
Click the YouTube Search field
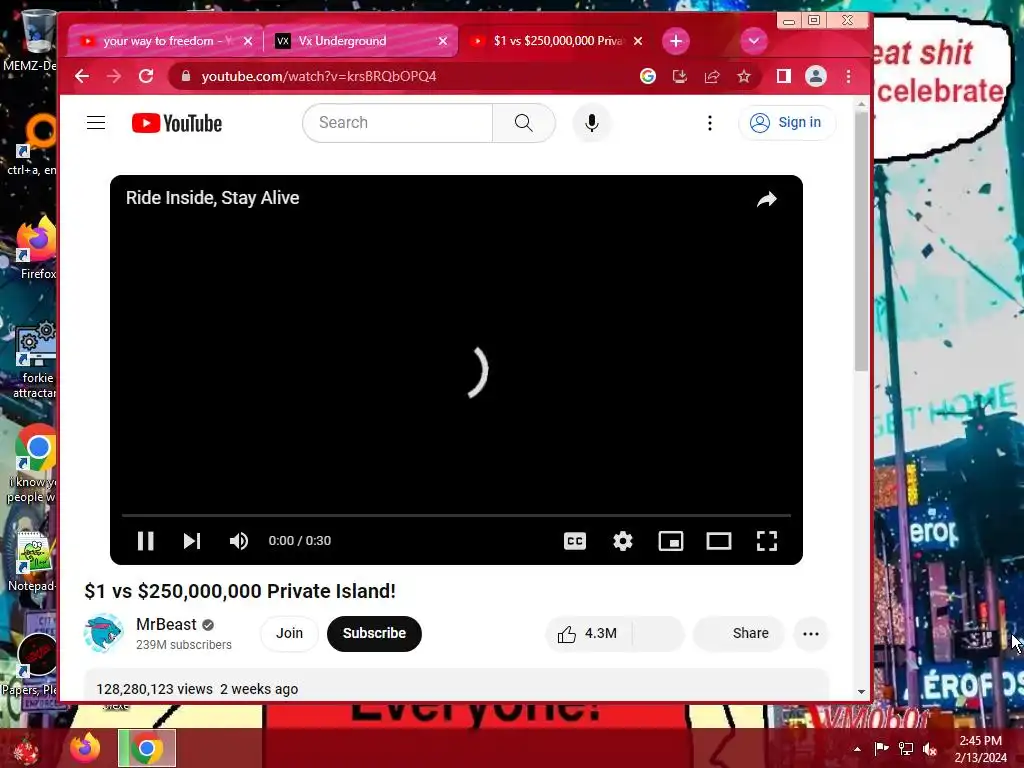(x=398, y=123)
